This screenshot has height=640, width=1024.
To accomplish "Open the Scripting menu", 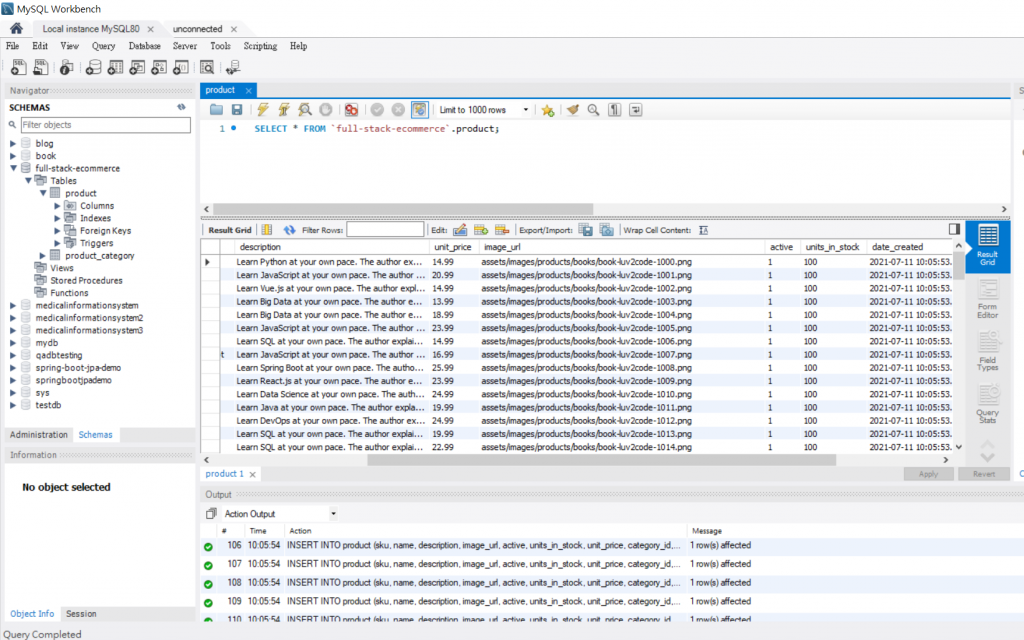I will pyautogui.click(x=260, y=46).
